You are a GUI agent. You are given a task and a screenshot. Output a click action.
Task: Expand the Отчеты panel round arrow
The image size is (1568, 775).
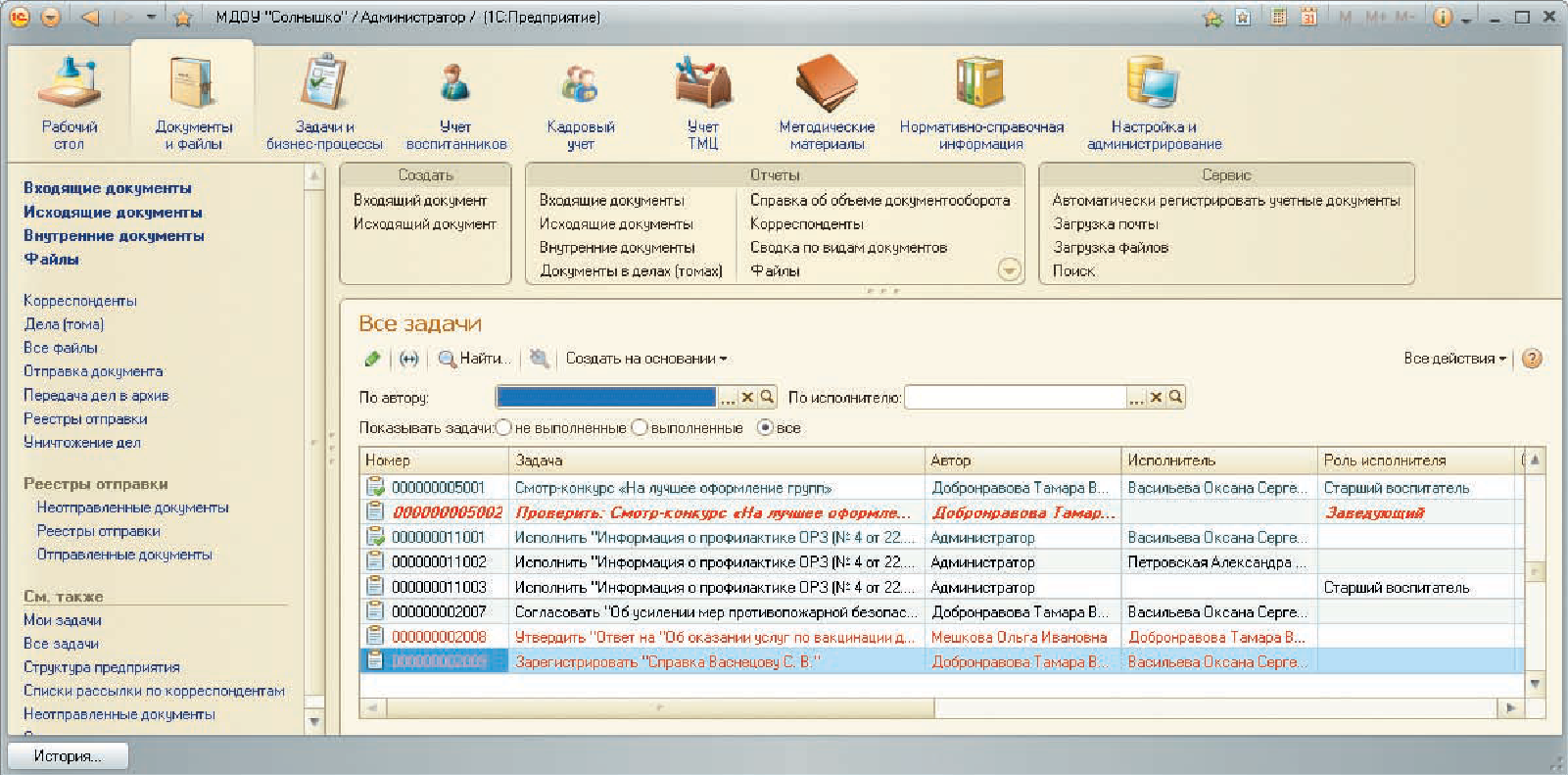pyautogui.click(x=1009, y=269)
